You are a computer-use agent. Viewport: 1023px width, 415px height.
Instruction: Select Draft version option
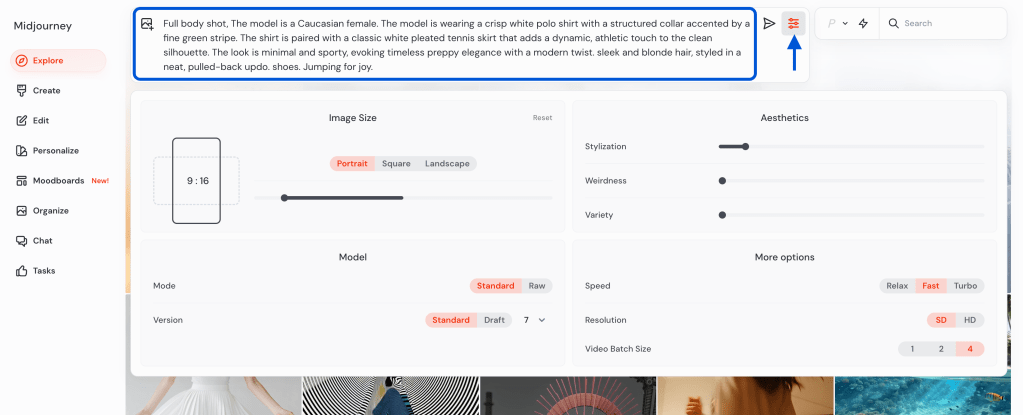pos(494,320)
